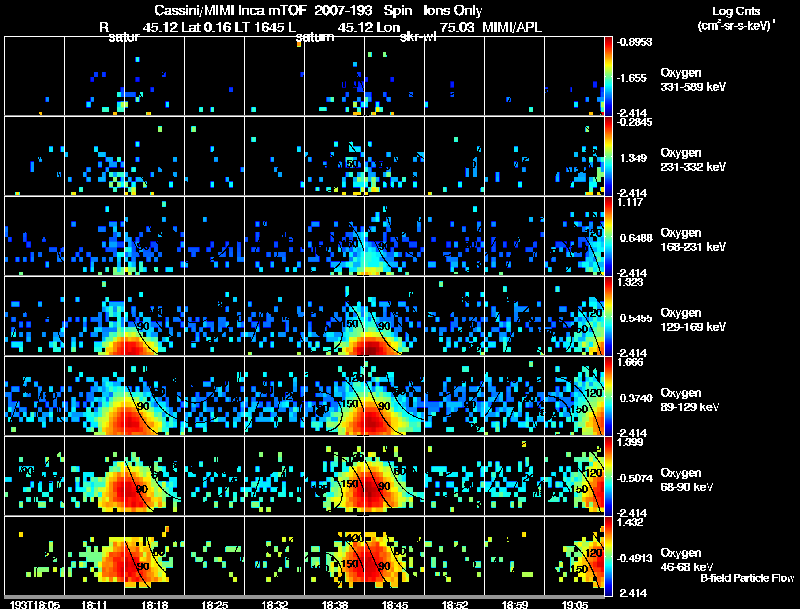Viewport: 800px width, 609px height.
Task: Click the 'Log Cnts' legend heading
Action: [736, 11]
